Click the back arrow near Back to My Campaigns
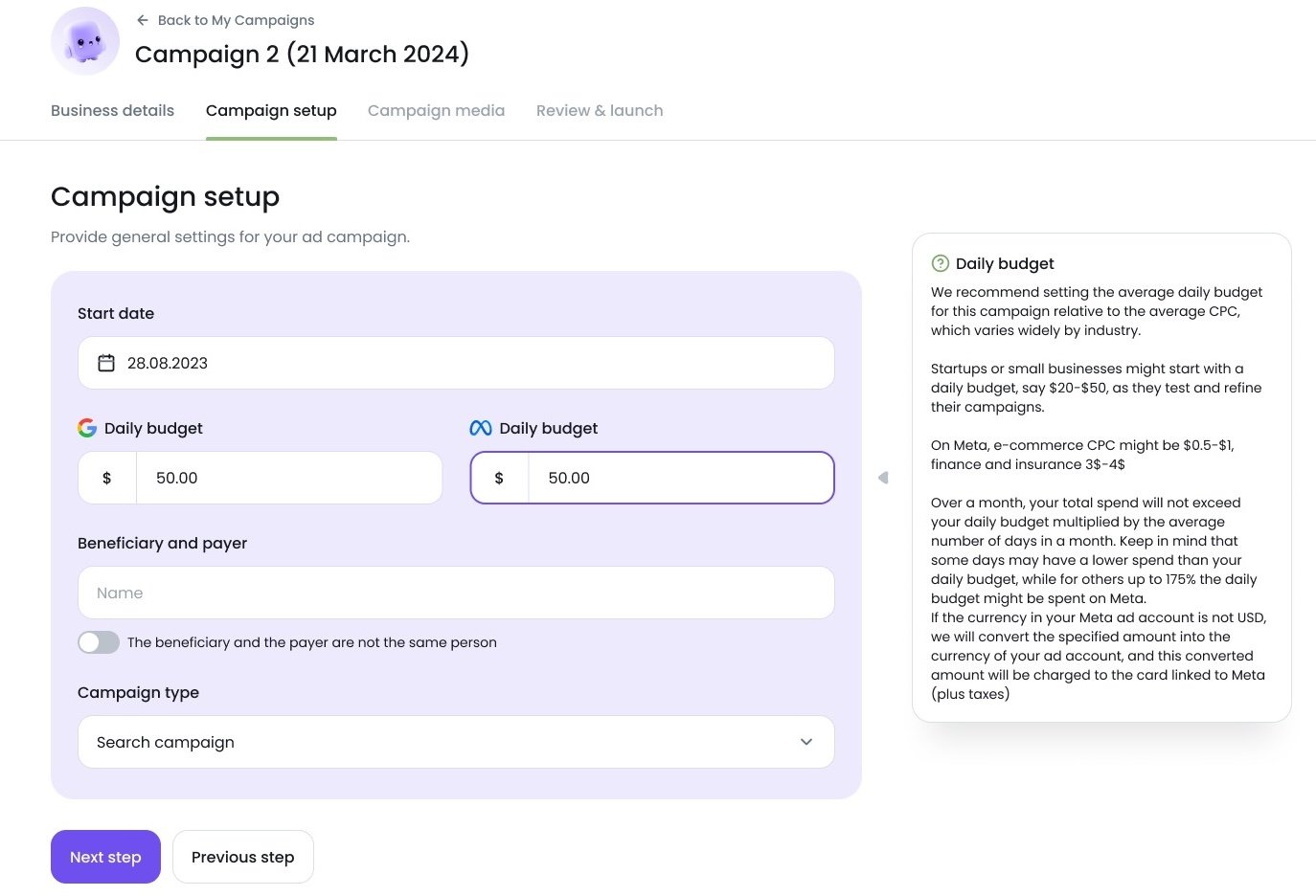Screen dimensions: 1316x896 [142, 19]
